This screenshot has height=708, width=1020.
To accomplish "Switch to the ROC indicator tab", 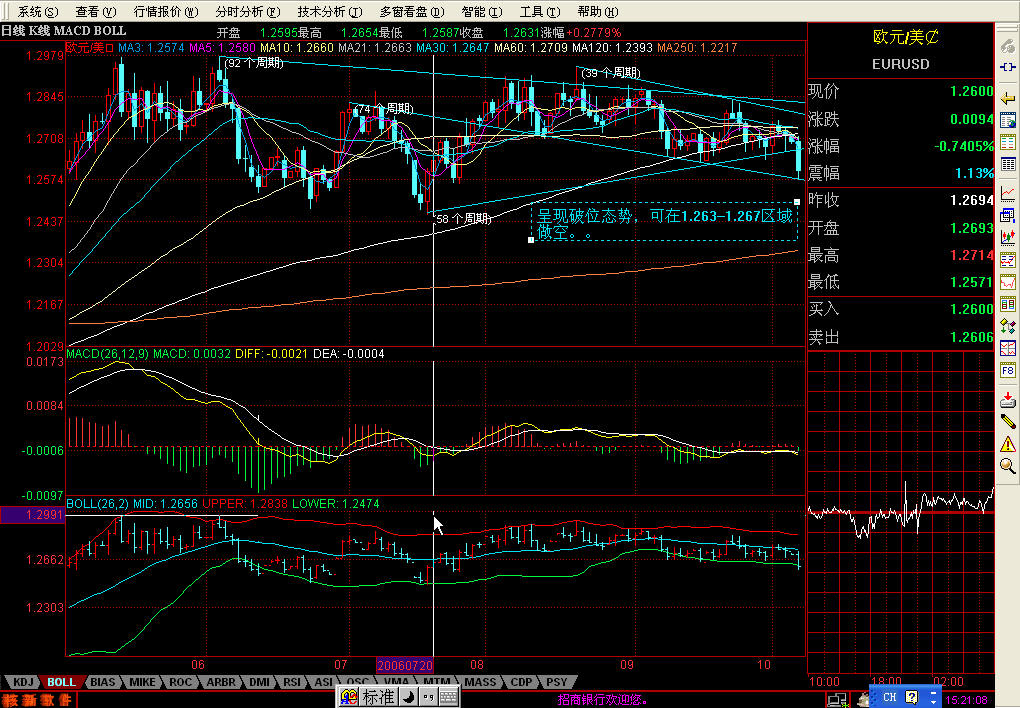I will coord(180,682).
